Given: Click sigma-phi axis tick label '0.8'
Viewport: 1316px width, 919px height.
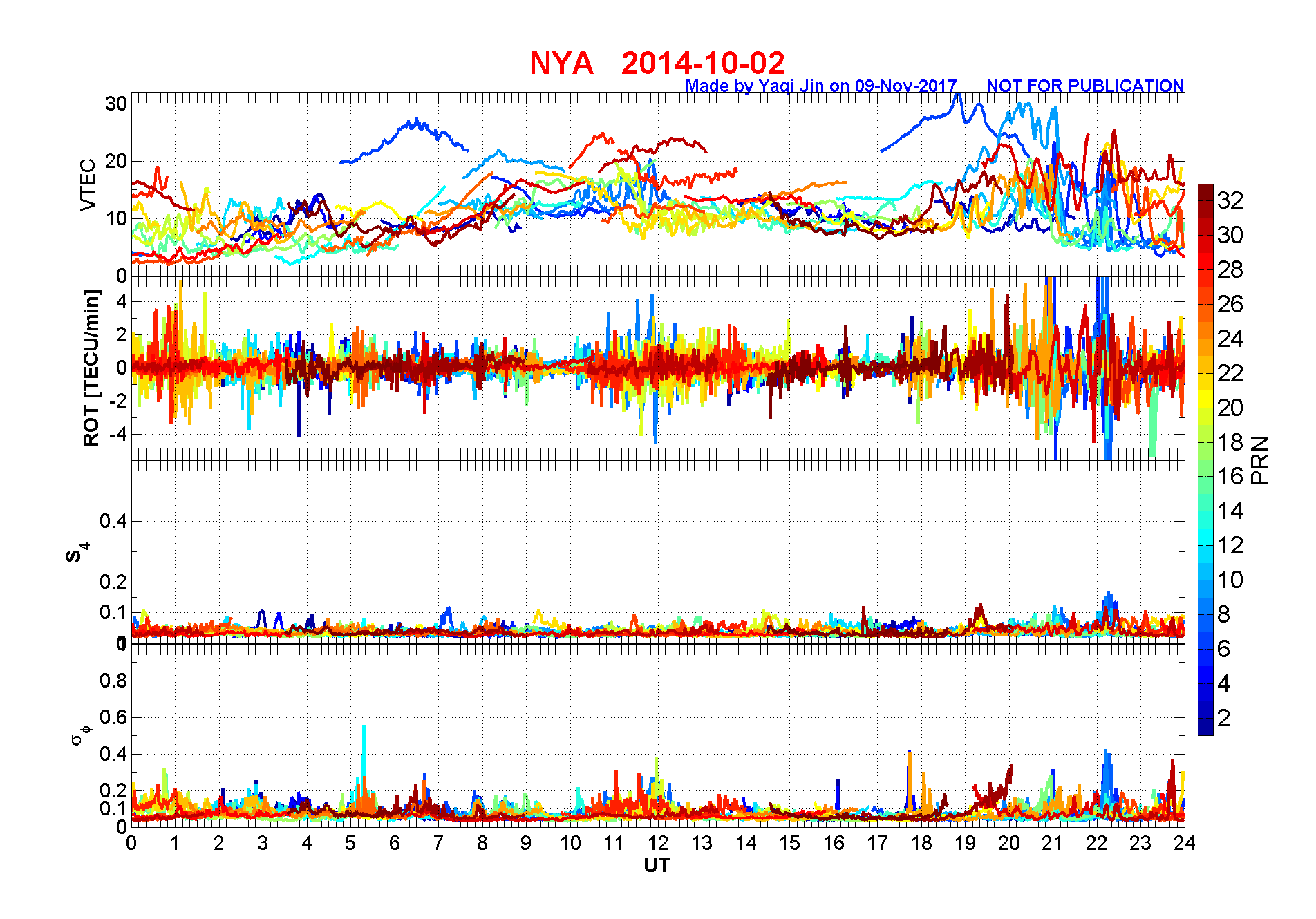Looking at the screenshot, I should click(x=113, y=681).
